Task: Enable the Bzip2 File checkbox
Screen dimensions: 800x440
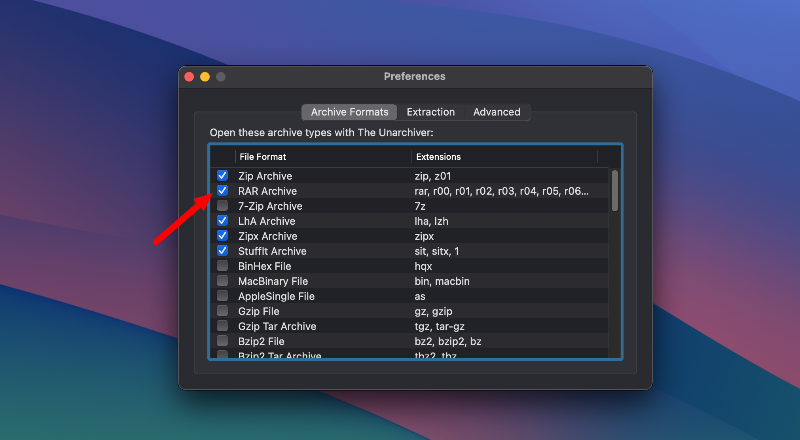Action: click(222, 341)
